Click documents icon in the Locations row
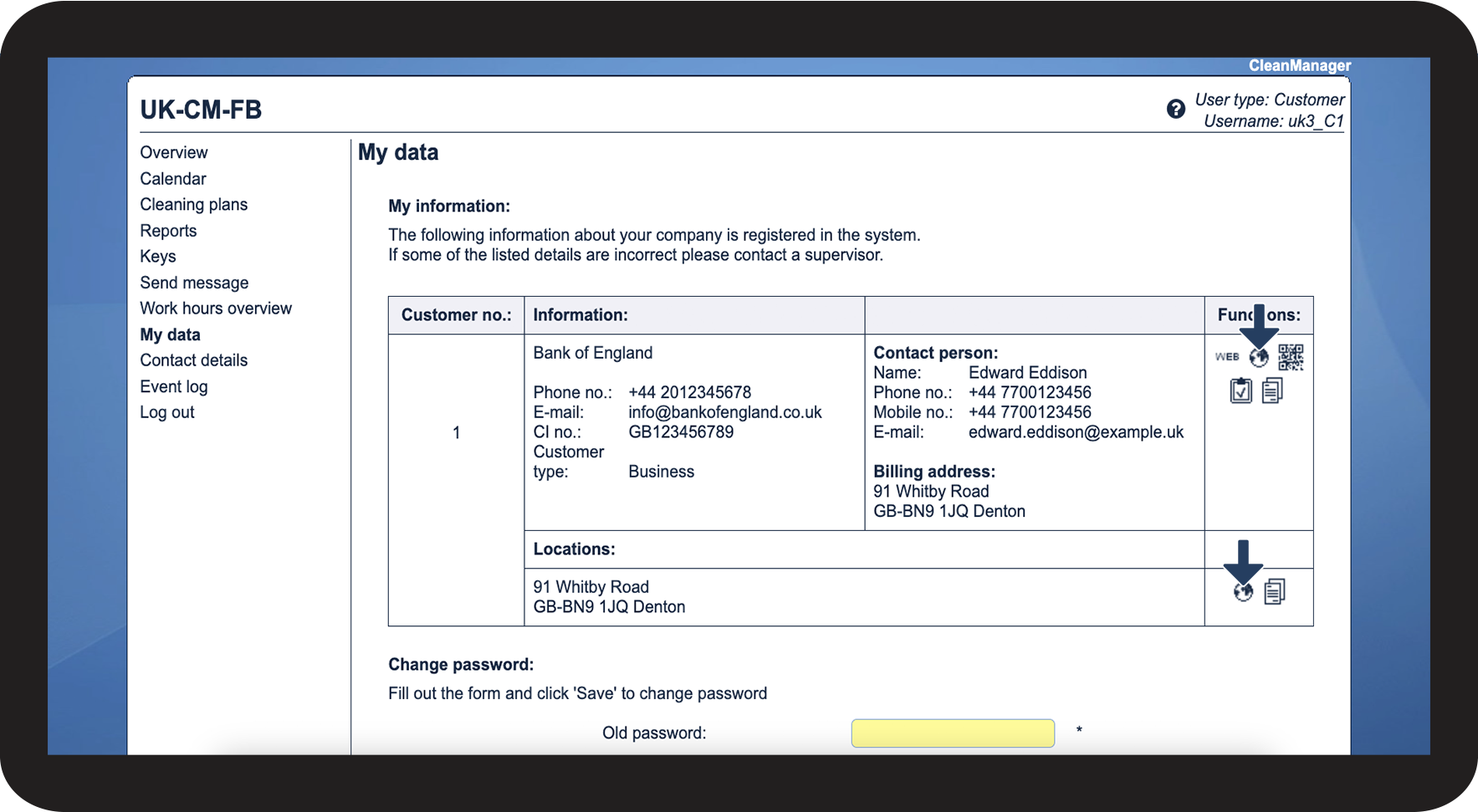The height and width of the screenshot is (812, 1478). 1275,592
